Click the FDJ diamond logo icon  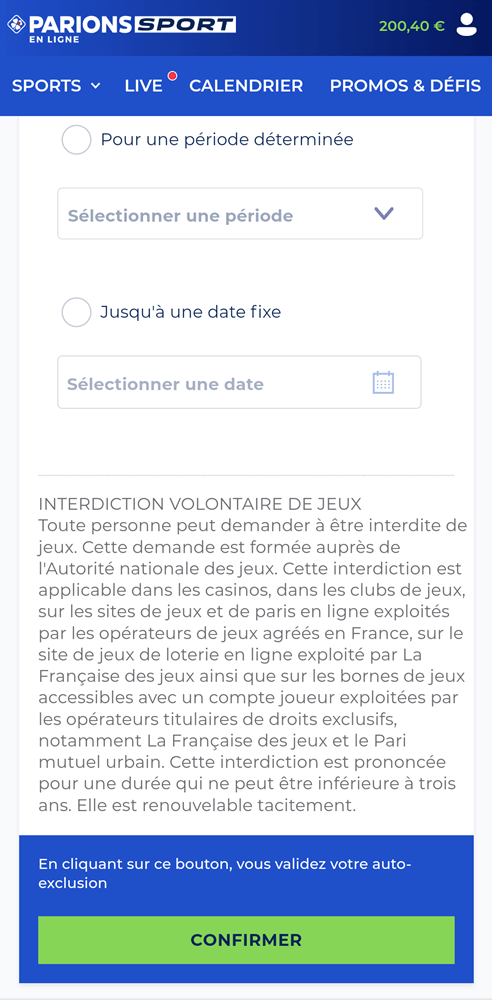[16, 25]
